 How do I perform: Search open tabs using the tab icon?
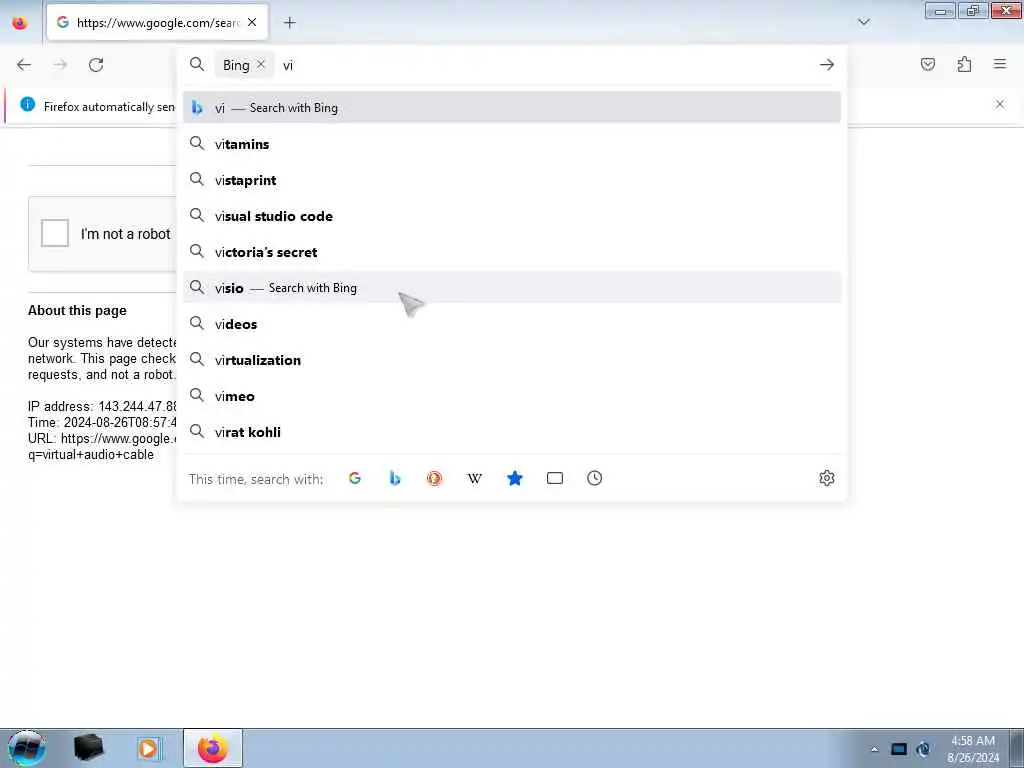[554, 478]
